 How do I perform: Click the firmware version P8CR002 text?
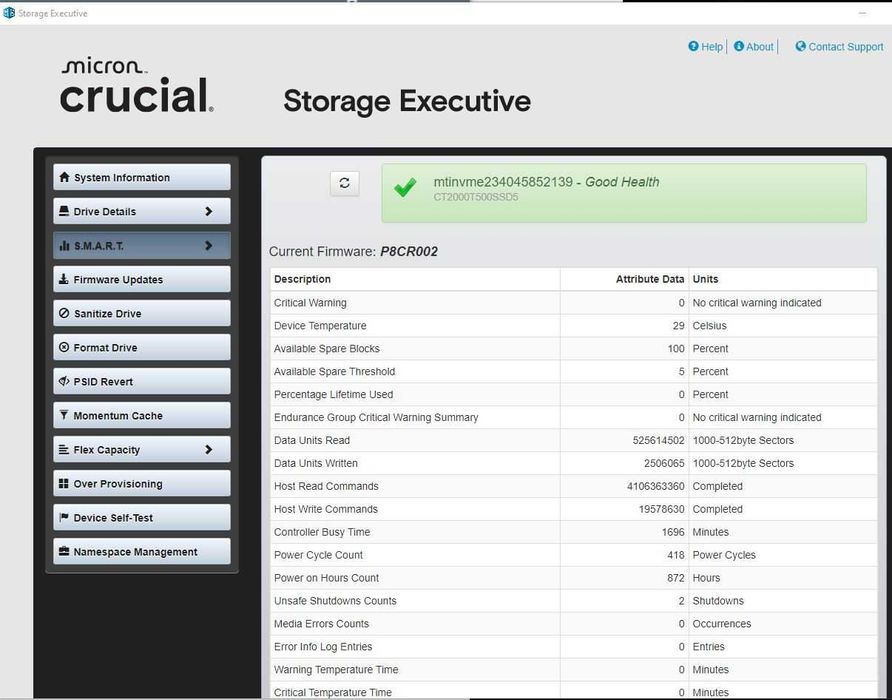click(x=408, y=252)
